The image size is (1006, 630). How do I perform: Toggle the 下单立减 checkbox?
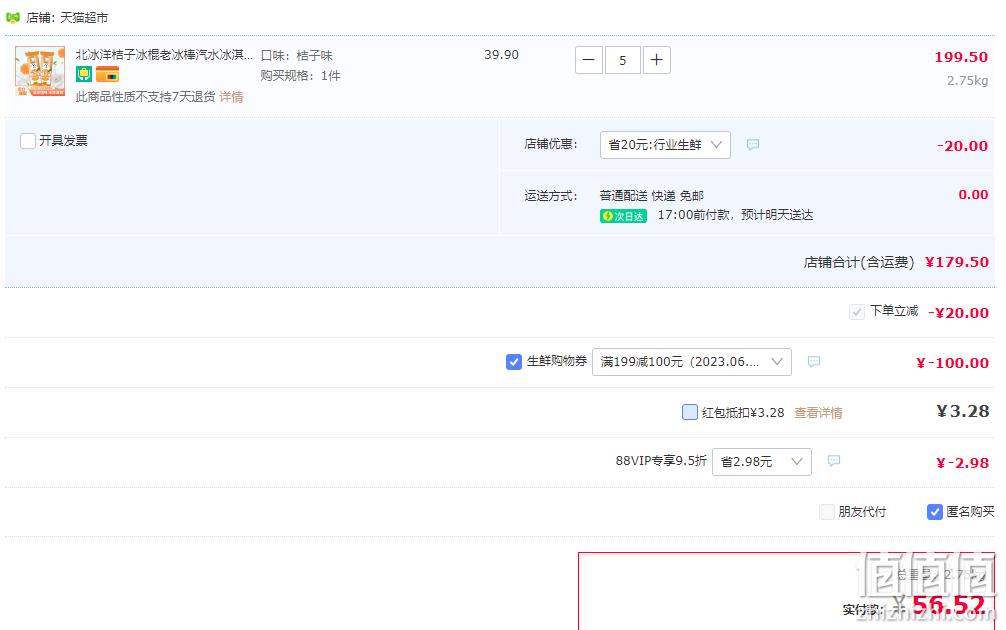tap(857, 312)
